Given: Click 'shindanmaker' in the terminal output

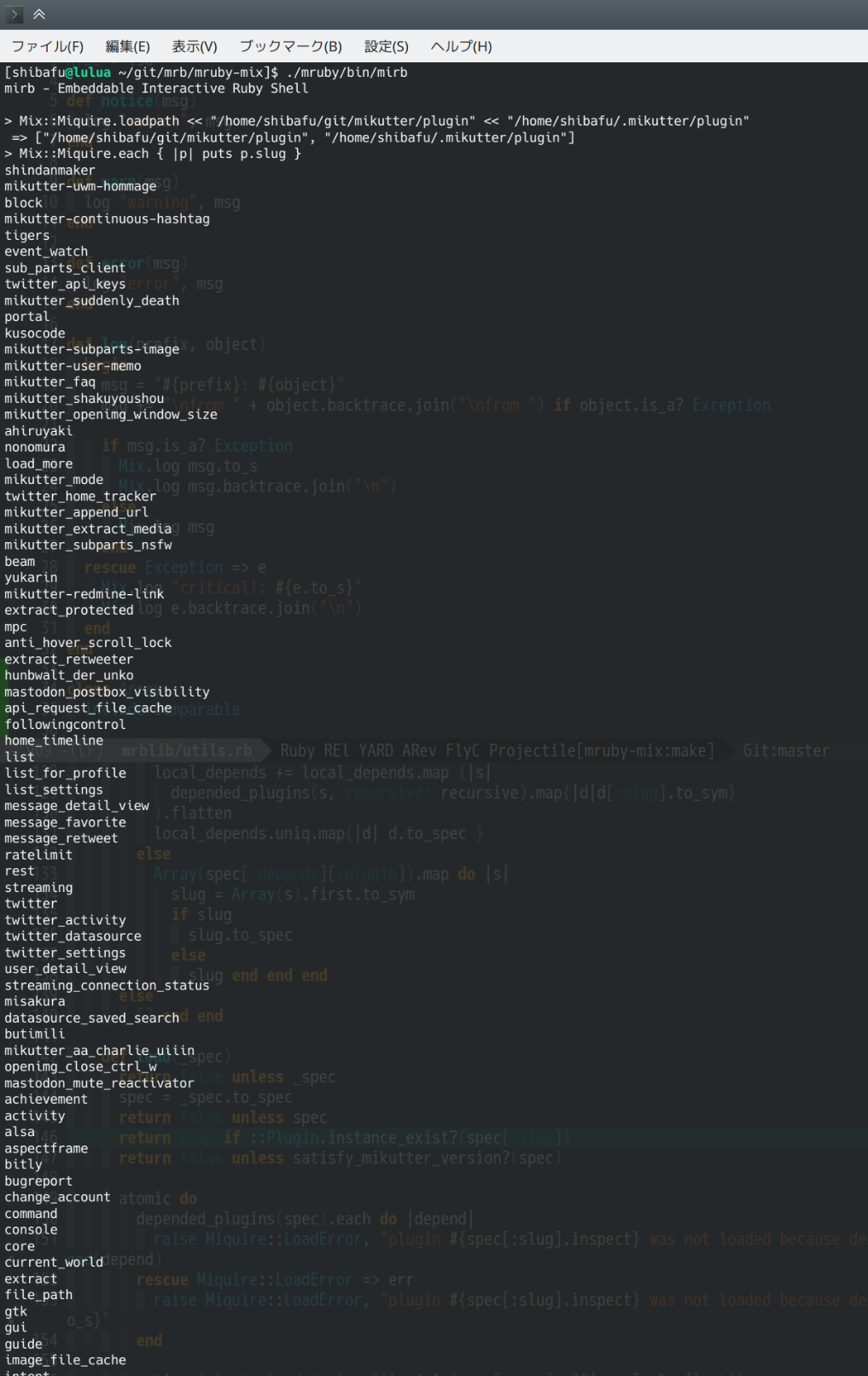Looking at the screenshot, I should click(x=50, y=170).
